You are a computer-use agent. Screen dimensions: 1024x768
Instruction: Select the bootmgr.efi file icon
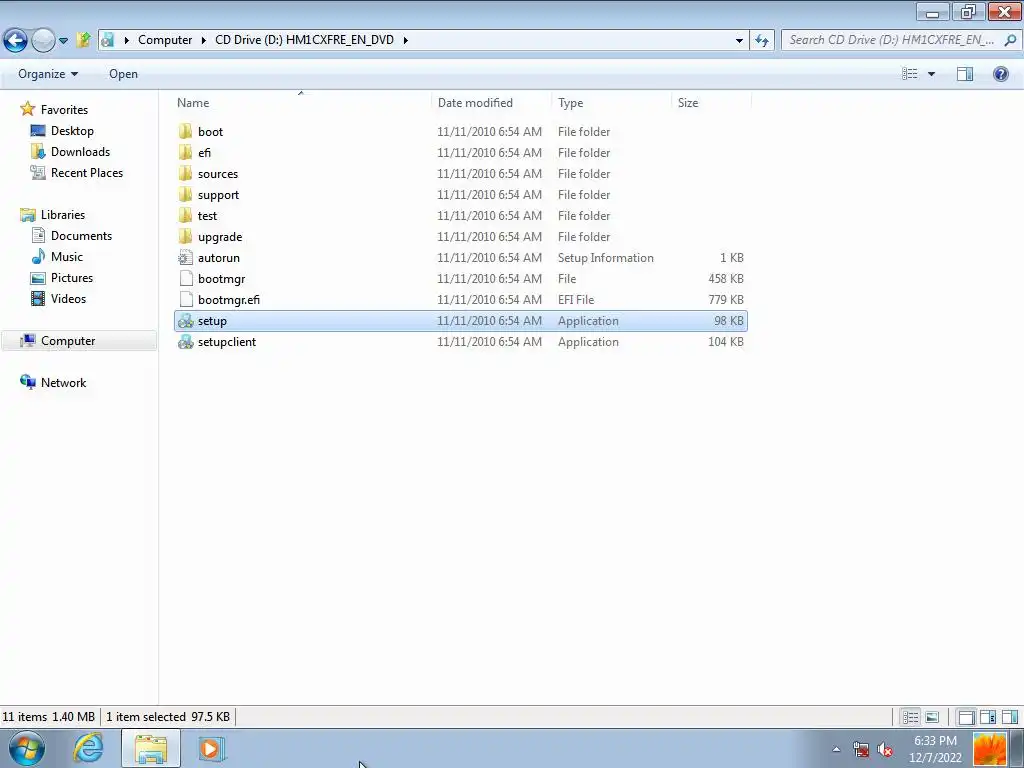coord(185,299)
